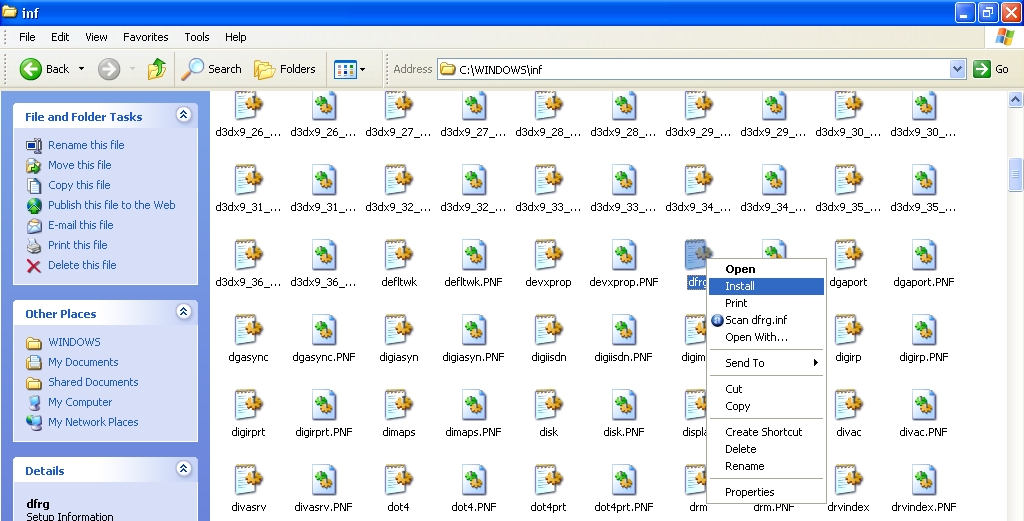Open the Favorites menu
The width and height of the screenshot is (1024, 521).
(146, 37)
